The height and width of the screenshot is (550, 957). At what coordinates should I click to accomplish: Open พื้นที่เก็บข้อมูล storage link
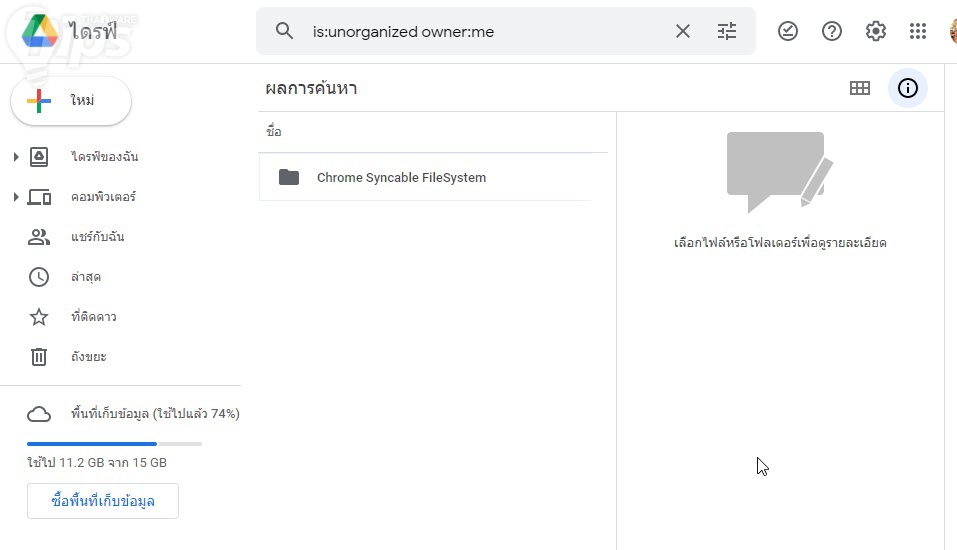(155, 414)
